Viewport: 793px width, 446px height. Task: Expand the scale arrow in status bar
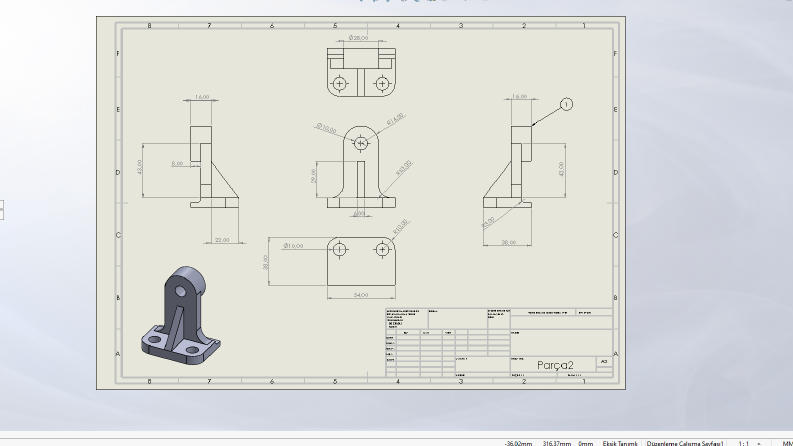[759, 443]
